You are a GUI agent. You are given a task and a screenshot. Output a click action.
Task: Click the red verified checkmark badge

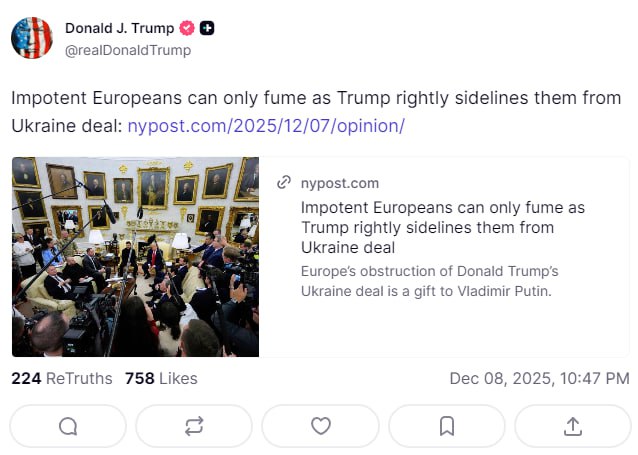186,28
